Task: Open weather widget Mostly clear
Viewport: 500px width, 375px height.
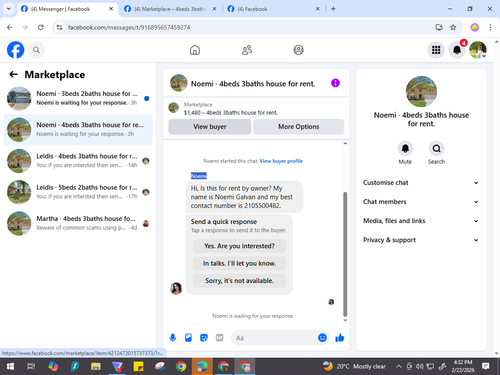Action: tap(355, 367)
